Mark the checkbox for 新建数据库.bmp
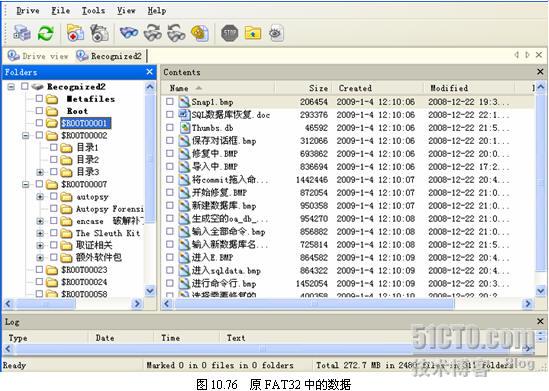 pyautogui.click(x=170, y=205)
